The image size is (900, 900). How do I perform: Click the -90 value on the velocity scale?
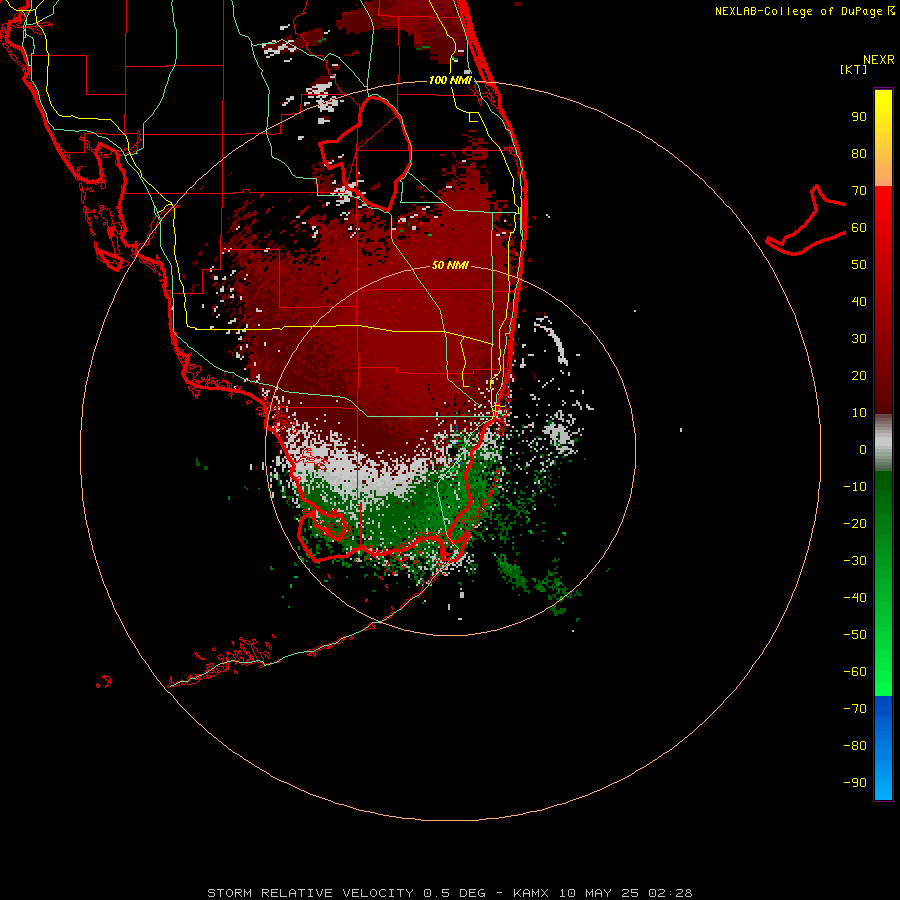click(855, 783)
